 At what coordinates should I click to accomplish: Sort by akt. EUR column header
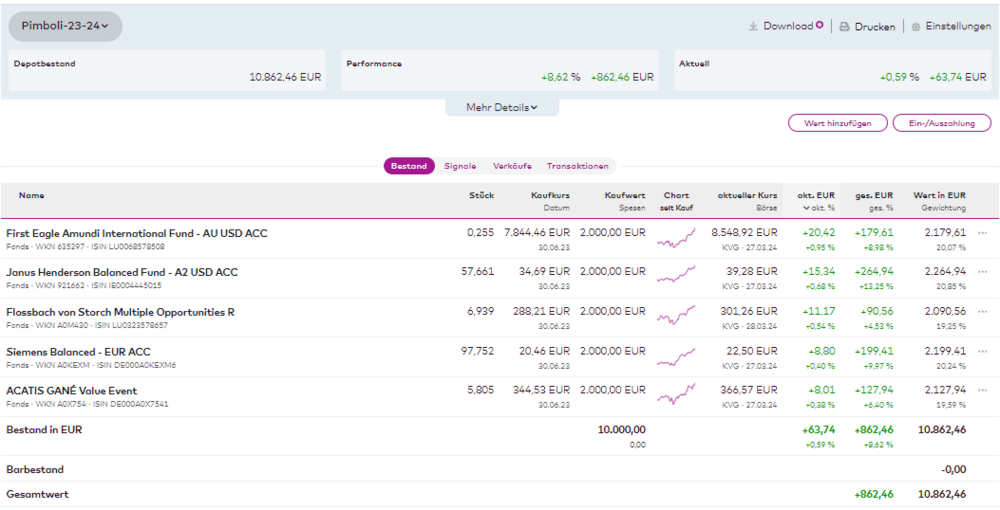click(x=815, y=196)
